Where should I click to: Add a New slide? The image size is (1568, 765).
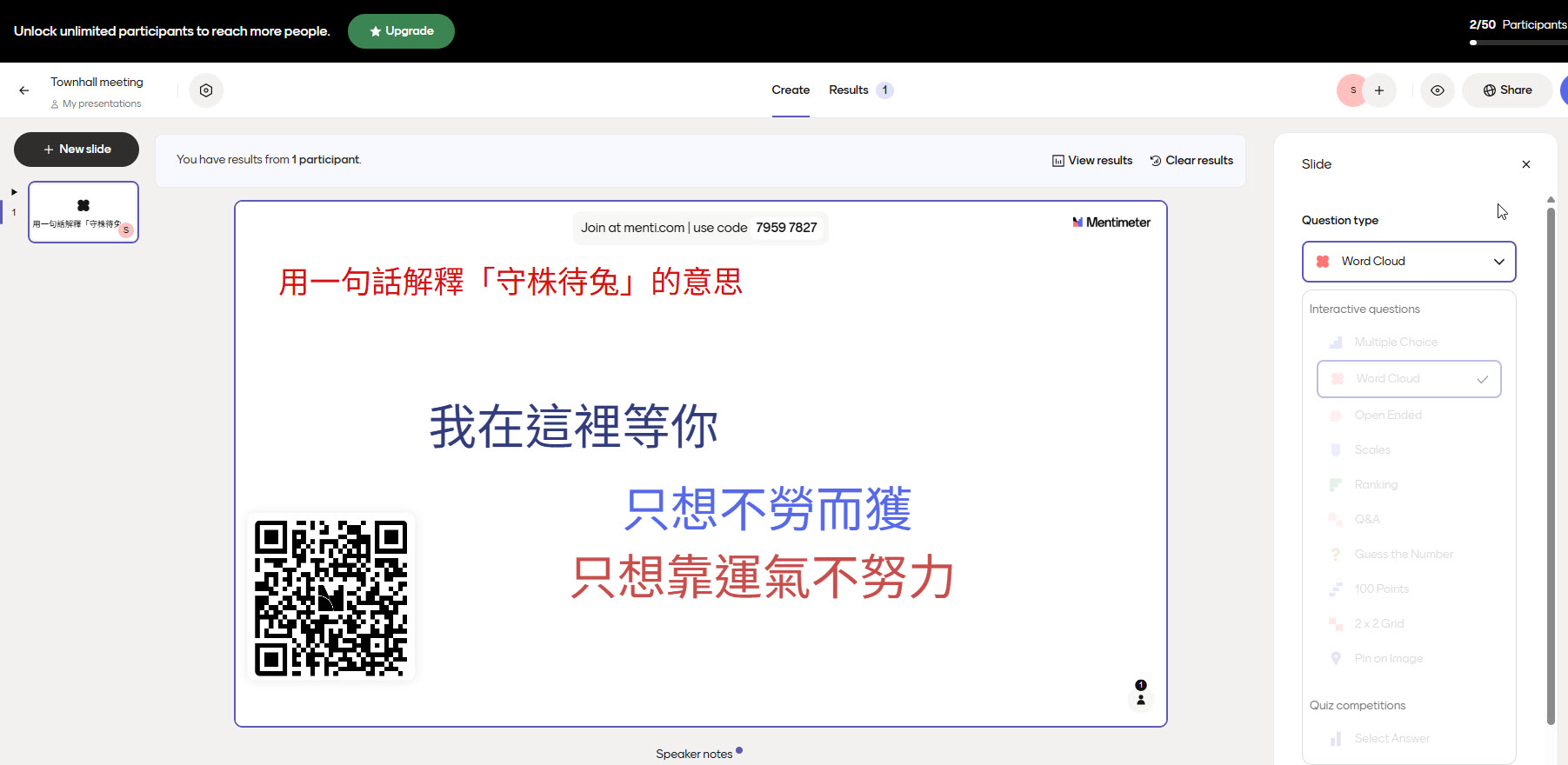77,150
